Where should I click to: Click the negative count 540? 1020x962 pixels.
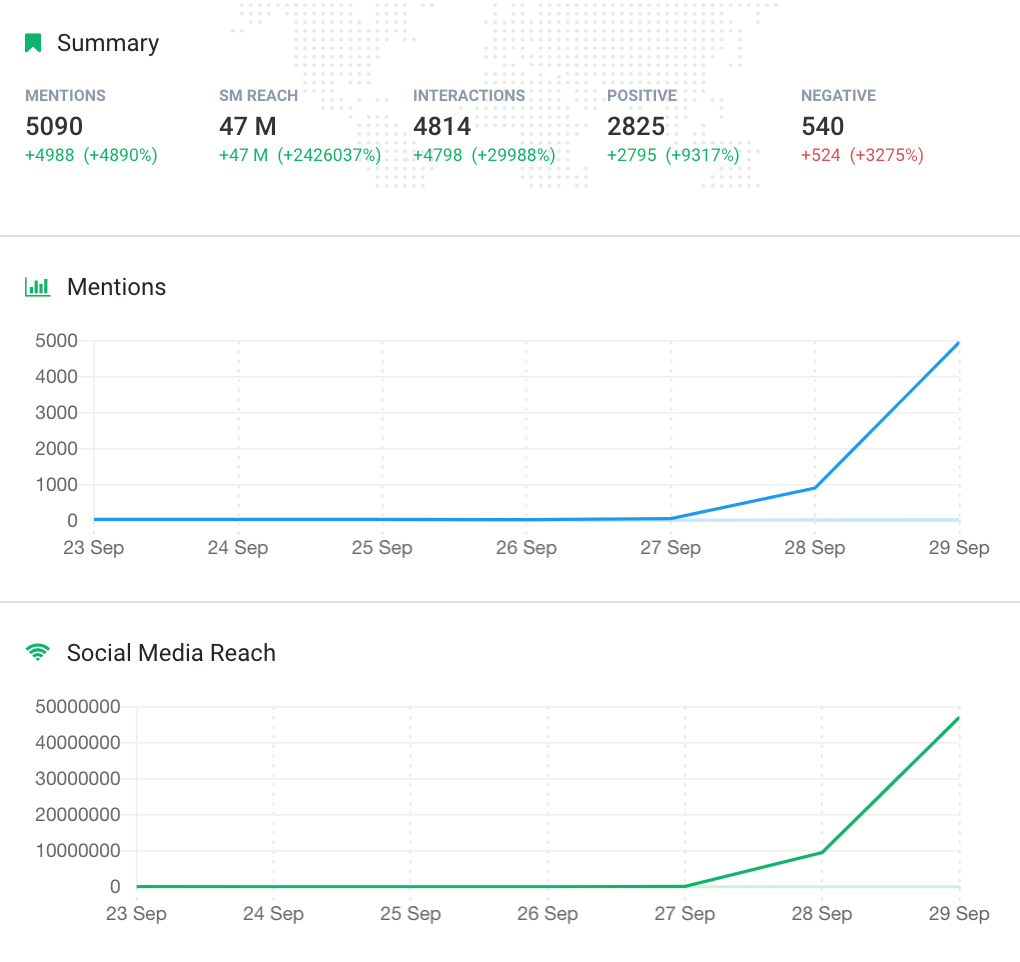tap(823, 126)
